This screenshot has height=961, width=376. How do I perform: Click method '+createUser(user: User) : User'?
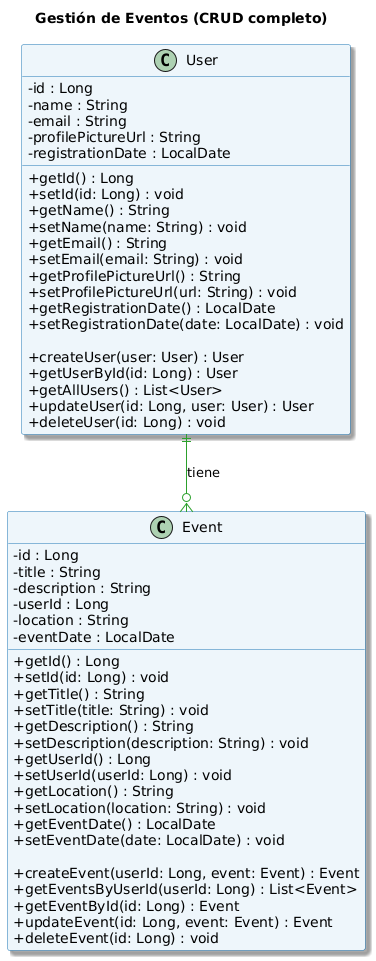click(136, 357)
